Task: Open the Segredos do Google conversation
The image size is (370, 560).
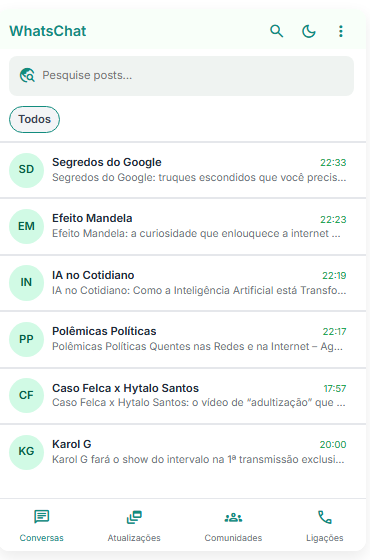Action: (183, 170)
